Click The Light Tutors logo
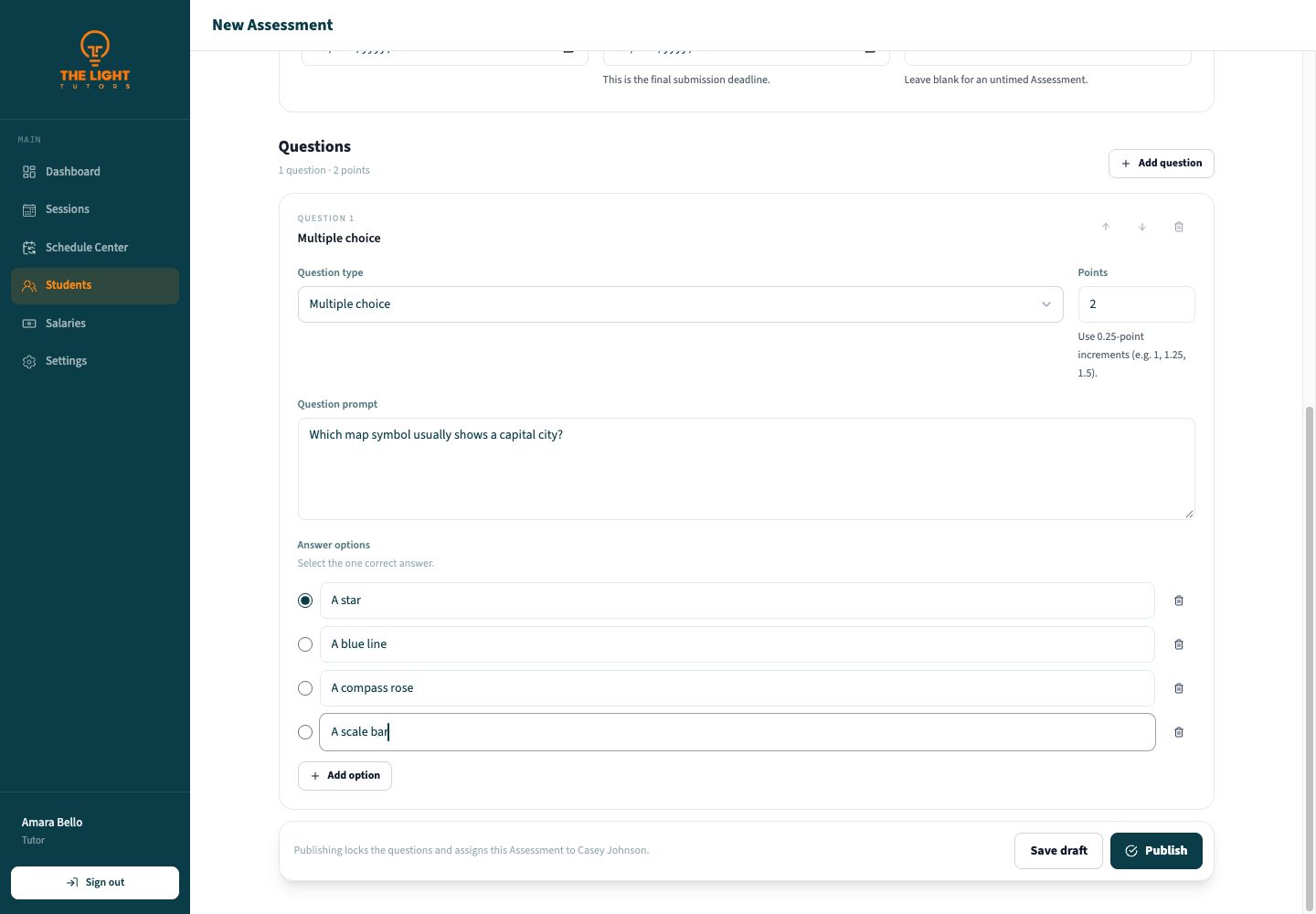 tap(95, 59)
